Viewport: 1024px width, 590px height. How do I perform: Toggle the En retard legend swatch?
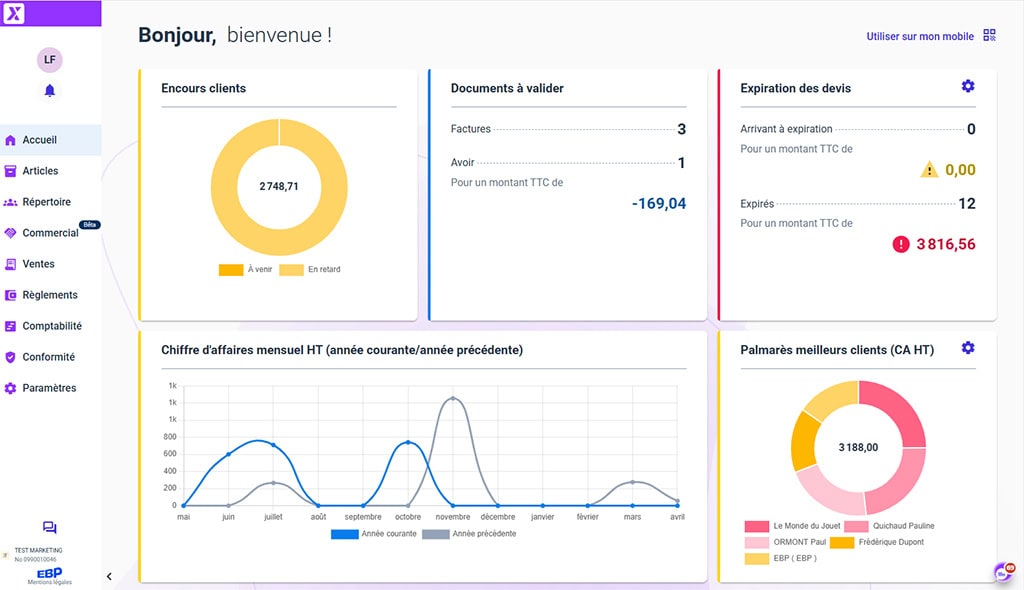[x=291, y=269]
